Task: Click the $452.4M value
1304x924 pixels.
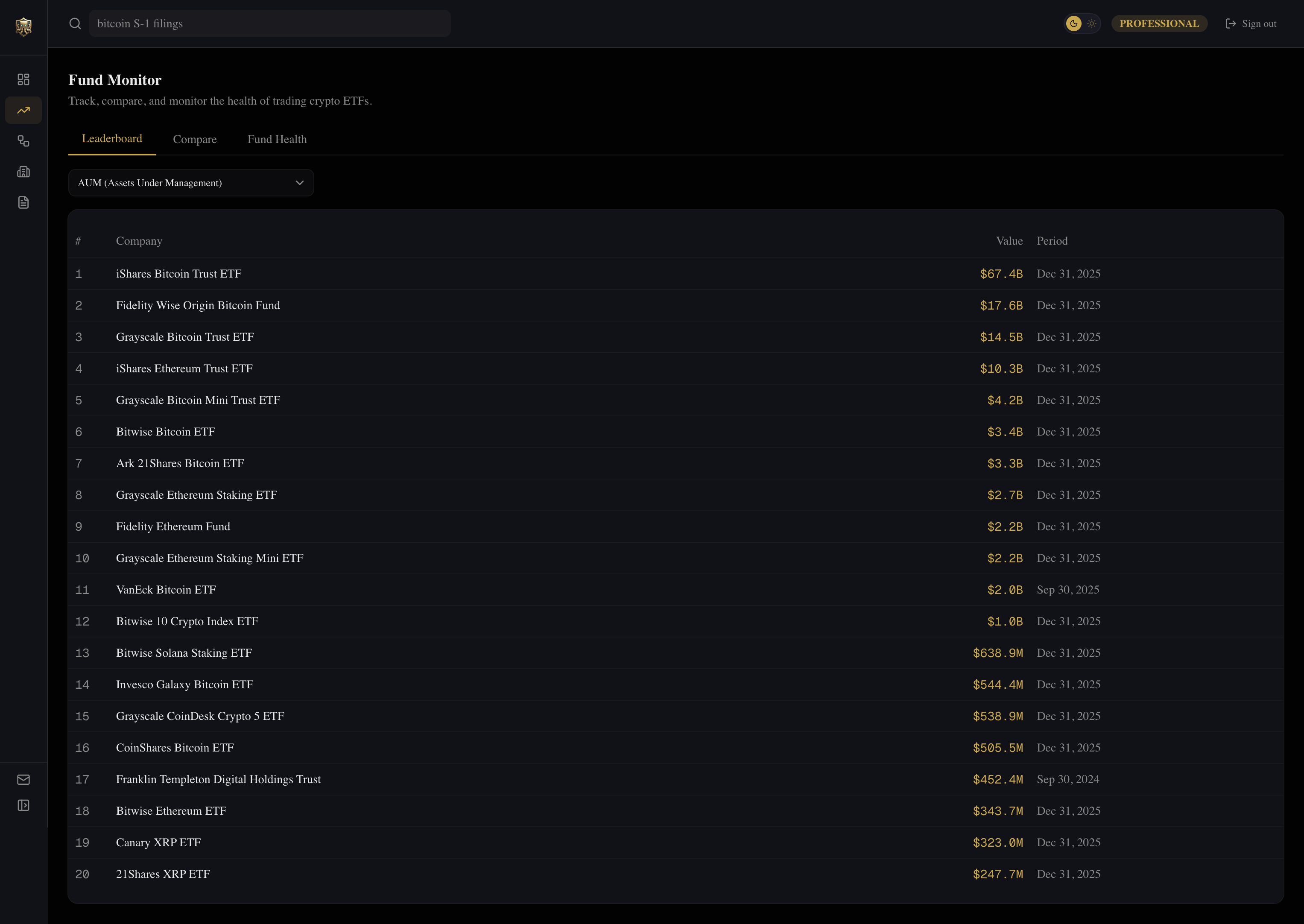Action: pos(997,780)
